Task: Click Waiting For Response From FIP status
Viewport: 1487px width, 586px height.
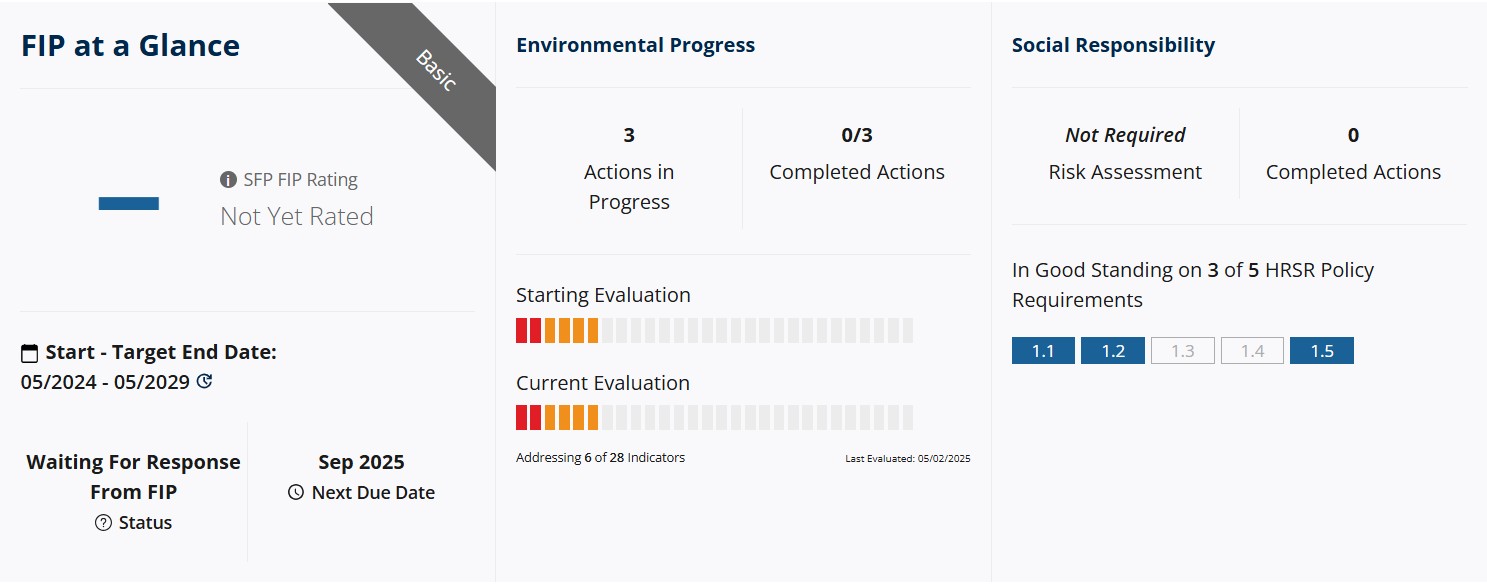Action: (x=133, y=476)
